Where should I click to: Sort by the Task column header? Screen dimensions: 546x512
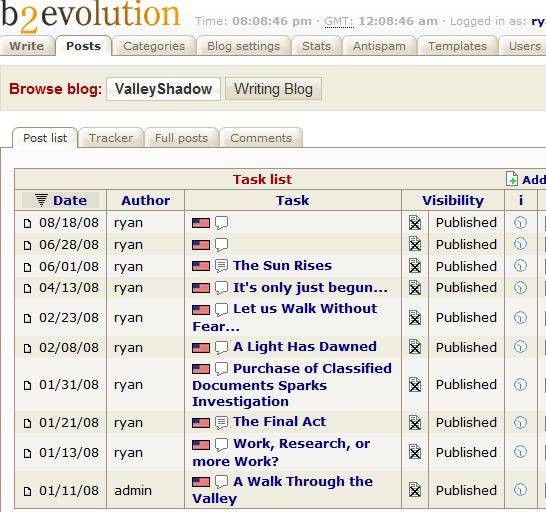click(x=292, y=200)
